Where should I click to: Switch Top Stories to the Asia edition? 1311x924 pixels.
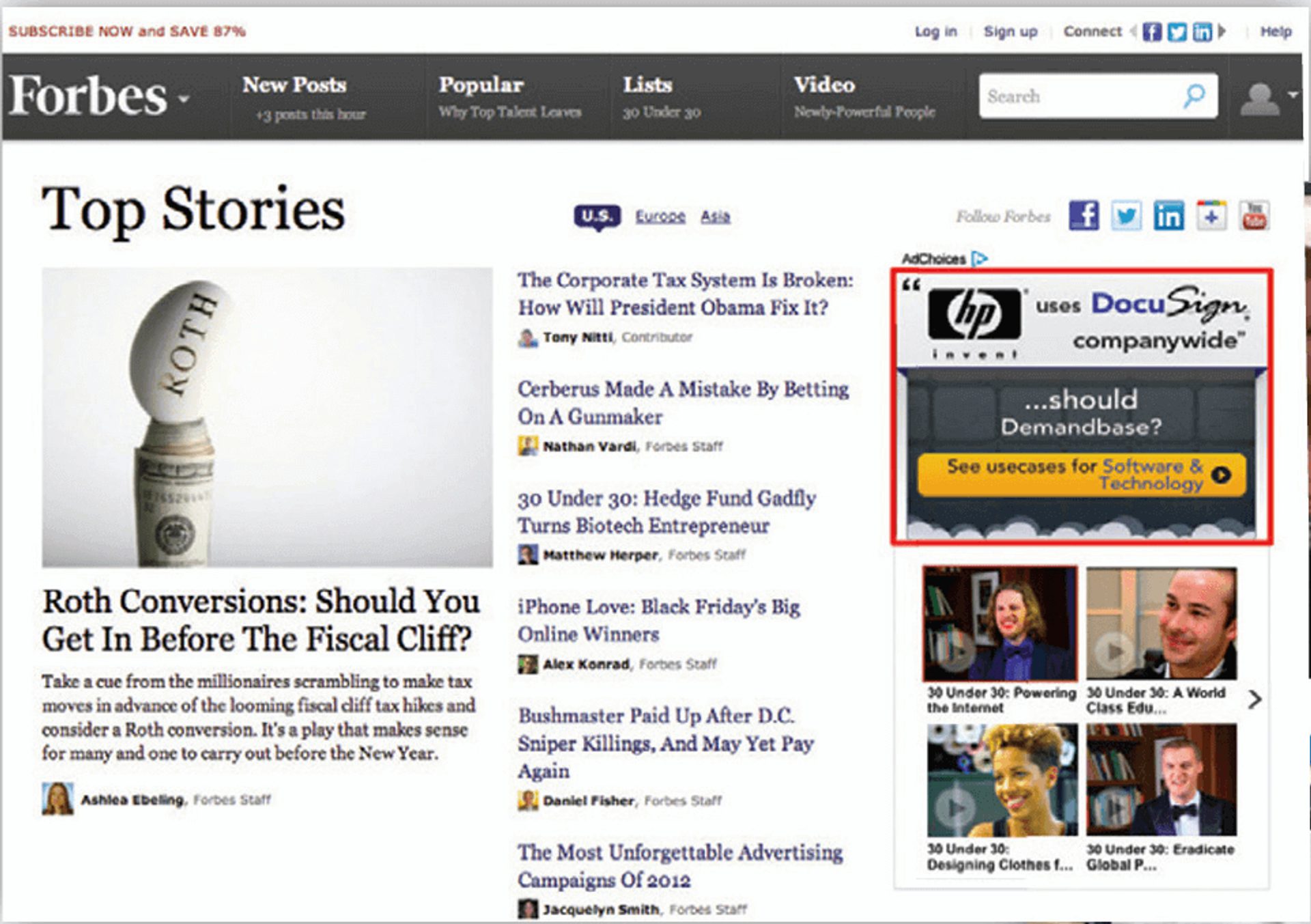(x=716, y=216)
